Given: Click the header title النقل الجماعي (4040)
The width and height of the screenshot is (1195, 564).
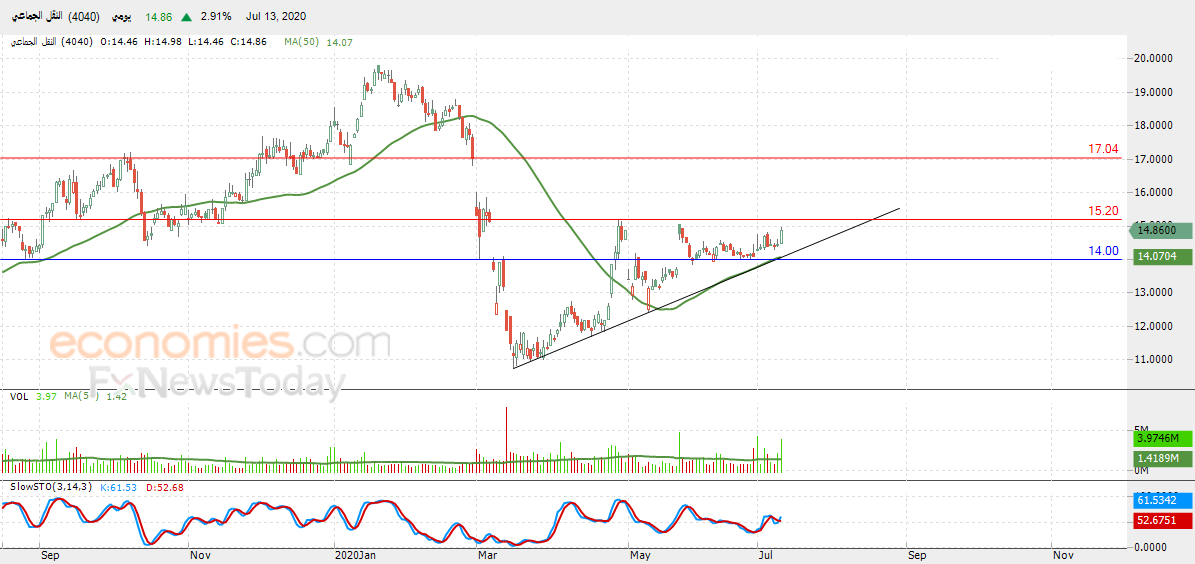Looking at the screenshot, I should click(55, 16).
